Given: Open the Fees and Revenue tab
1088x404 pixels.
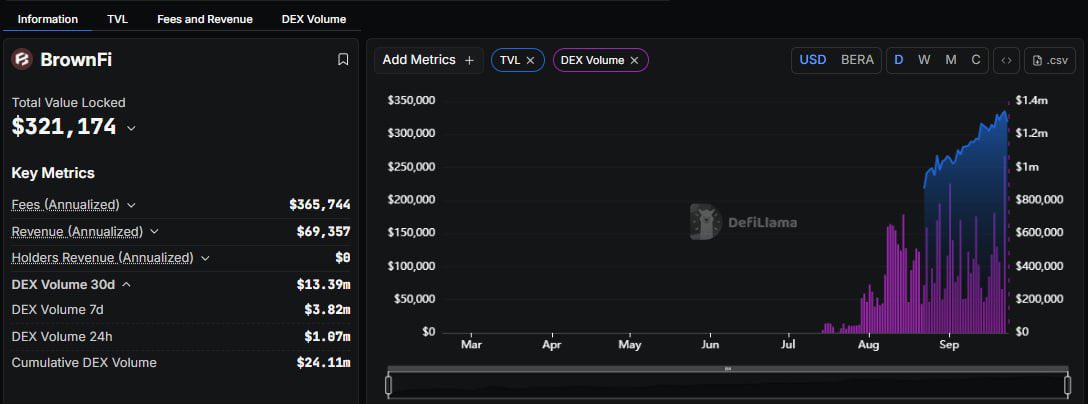Looking at the screenshot, I should [205, 19].
